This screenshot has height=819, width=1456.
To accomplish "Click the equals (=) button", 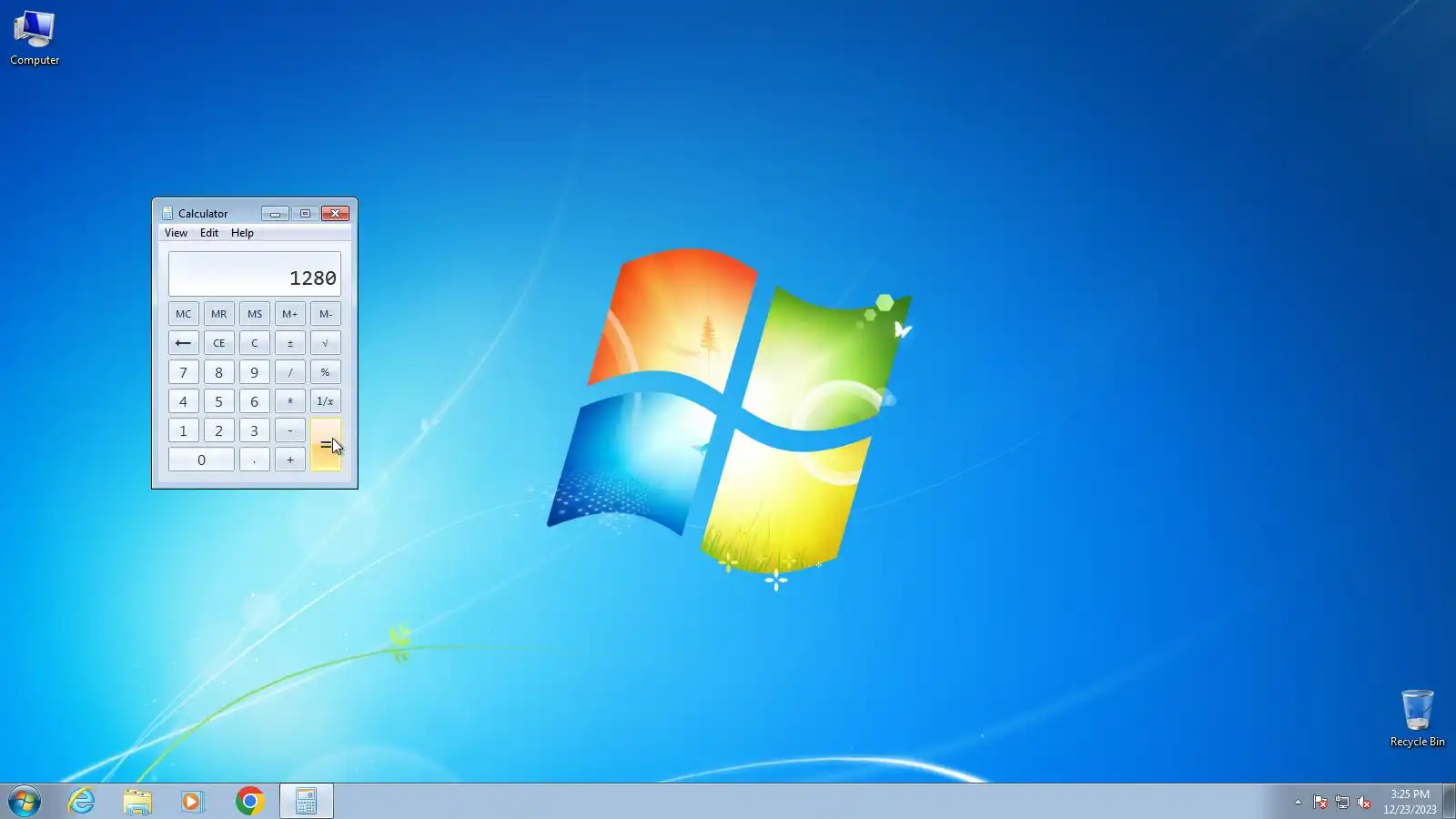I will pyautogui.click(x=326, y=445).
